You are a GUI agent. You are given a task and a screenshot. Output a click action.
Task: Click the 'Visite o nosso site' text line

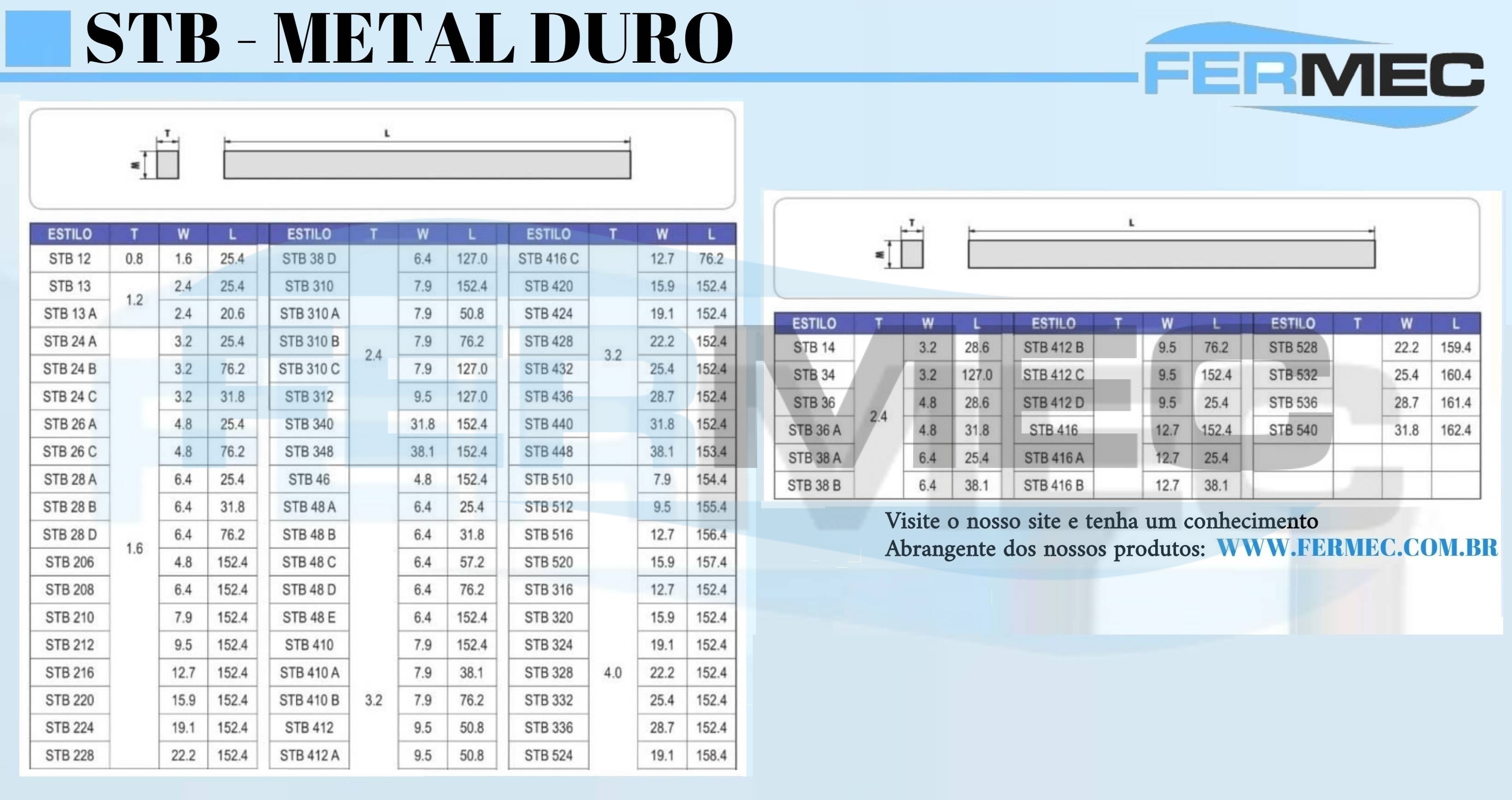click(x=1102, y=521)
